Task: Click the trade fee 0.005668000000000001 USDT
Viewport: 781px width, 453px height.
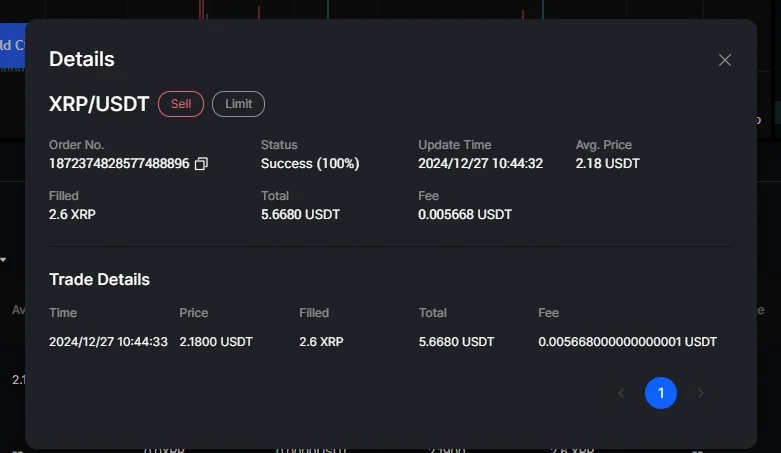Action: coord(627,342)
